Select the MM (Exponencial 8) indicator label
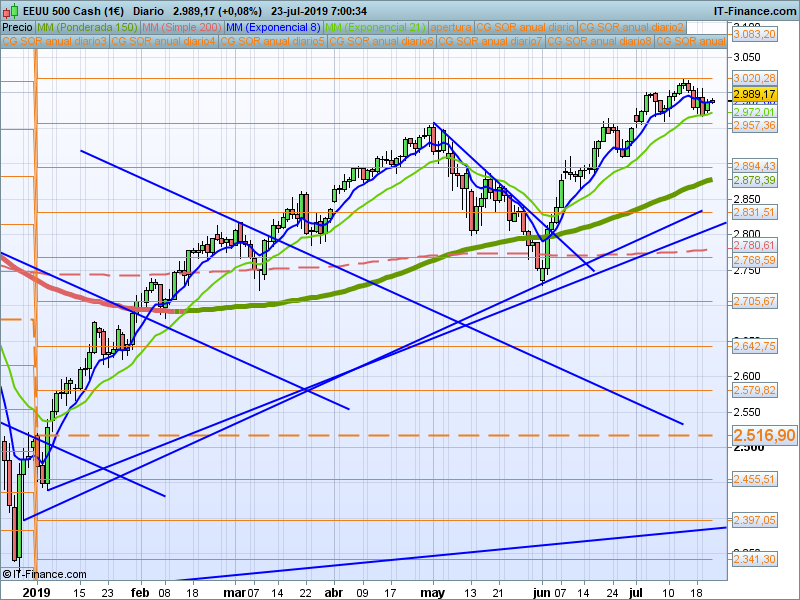The width and height of the screenshot is (800, 600). [273, 27]
